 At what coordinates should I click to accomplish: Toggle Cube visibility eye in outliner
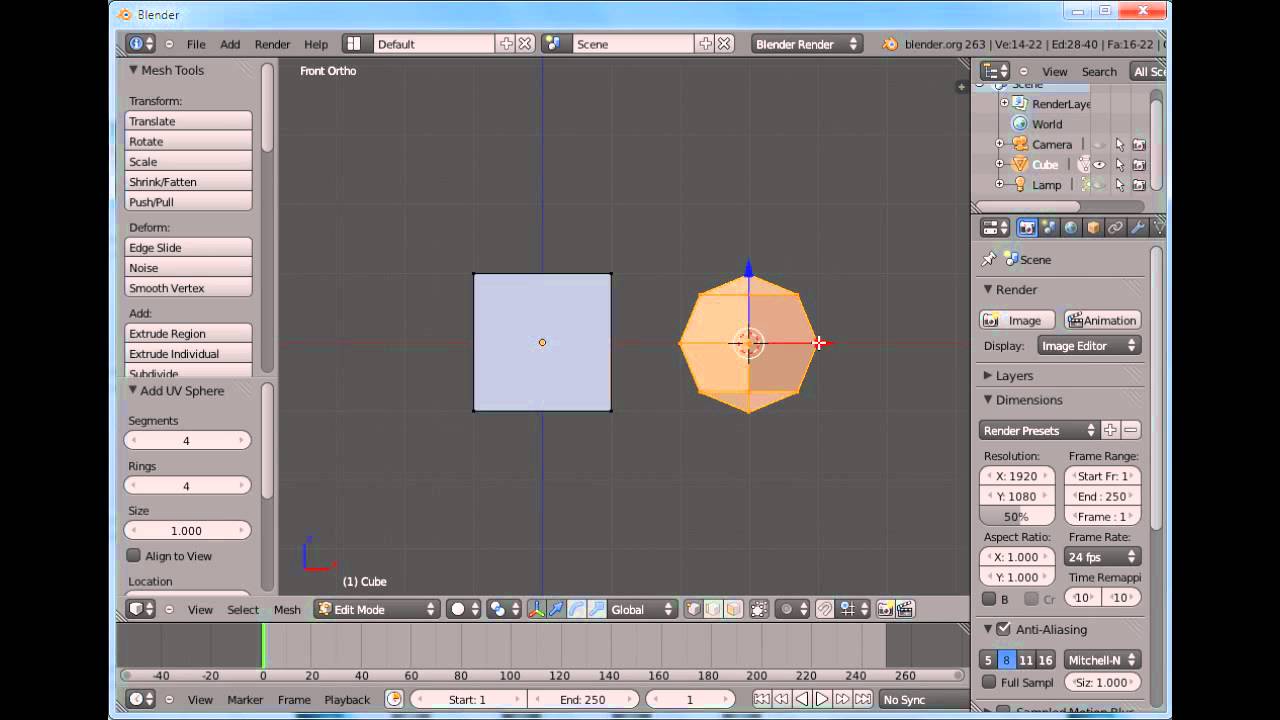1100,165
